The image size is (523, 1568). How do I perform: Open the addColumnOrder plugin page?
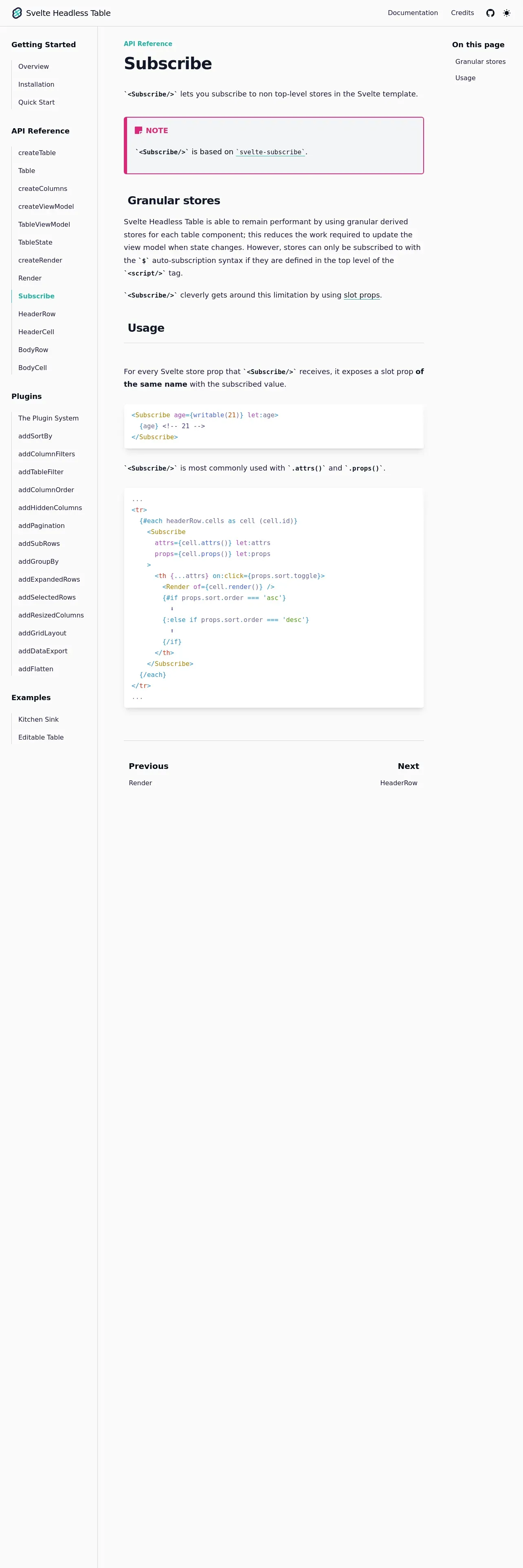click(x=46, y=490)
